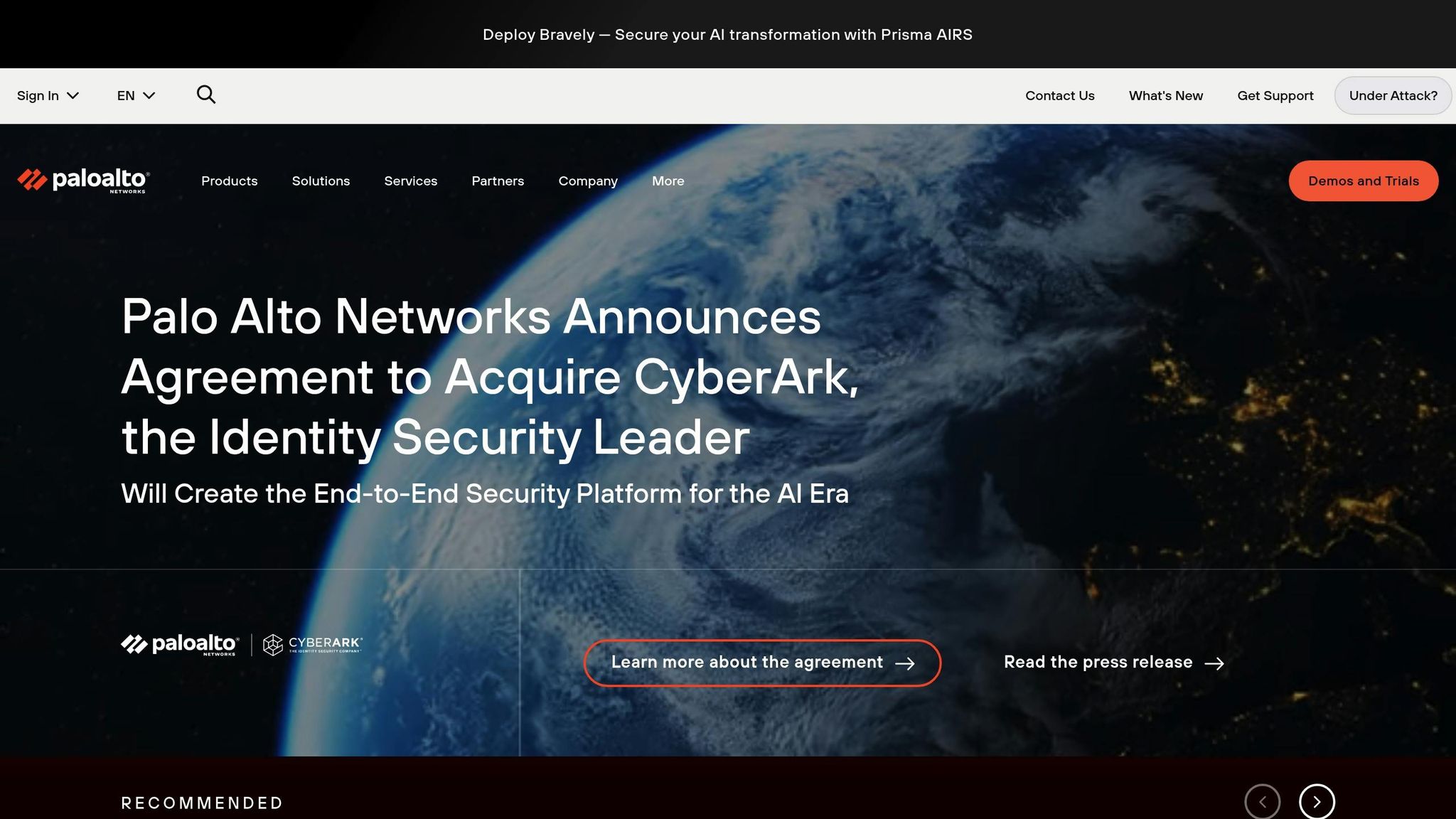
Task: Click the Under Attack? button
Action: click(1393, 95)
